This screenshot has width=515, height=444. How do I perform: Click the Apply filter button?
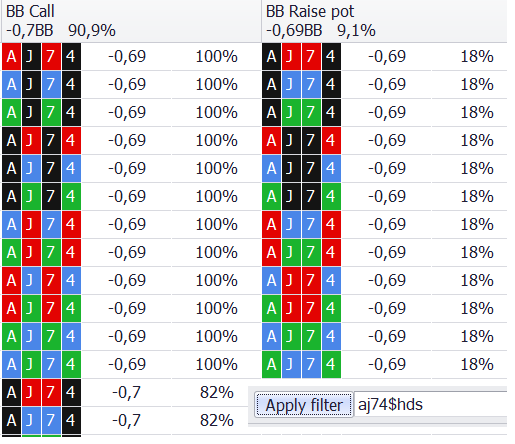pyautogui.click(x=304, y=405)
